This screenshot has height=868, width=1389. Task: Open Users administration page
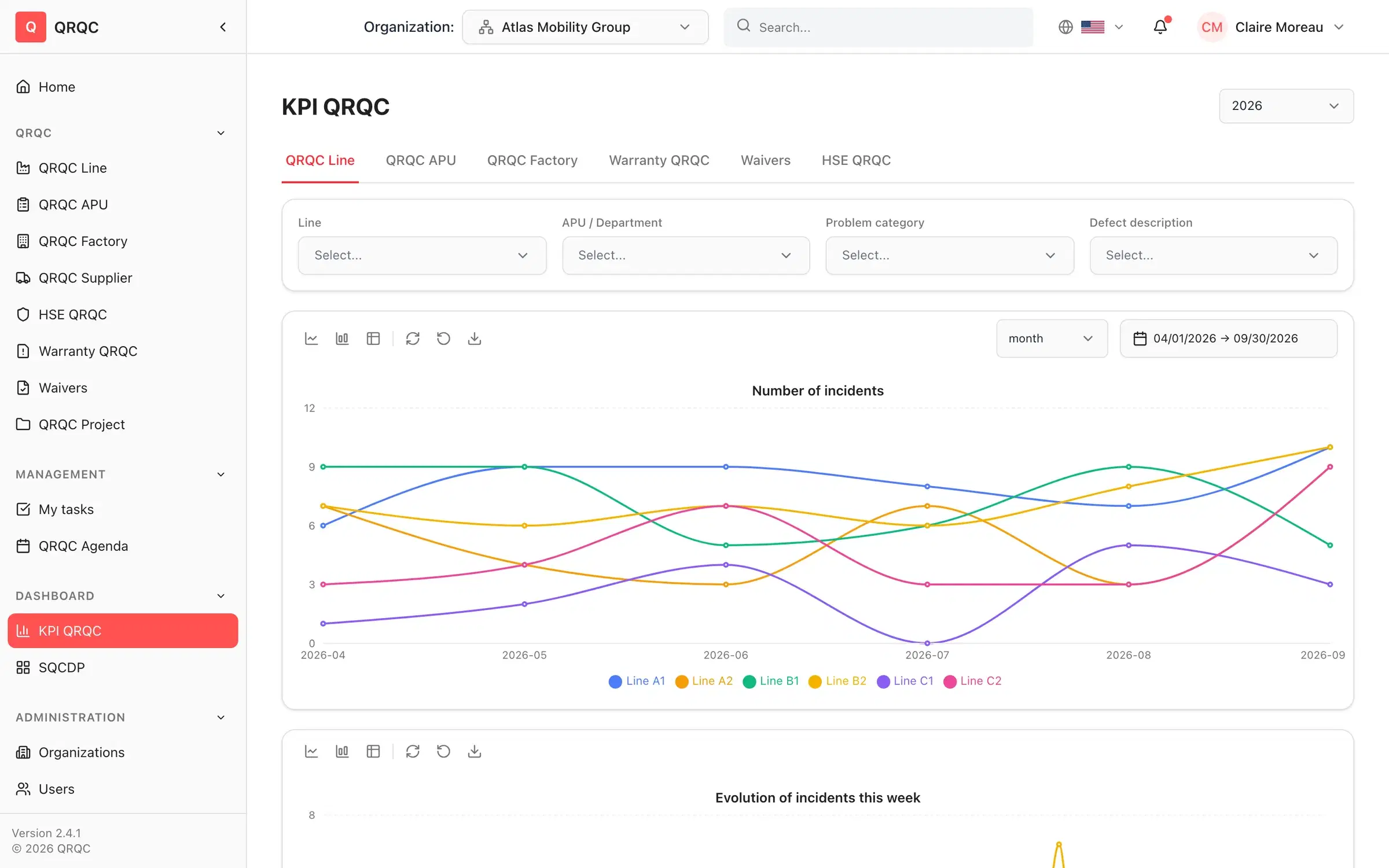pos(123,789)
